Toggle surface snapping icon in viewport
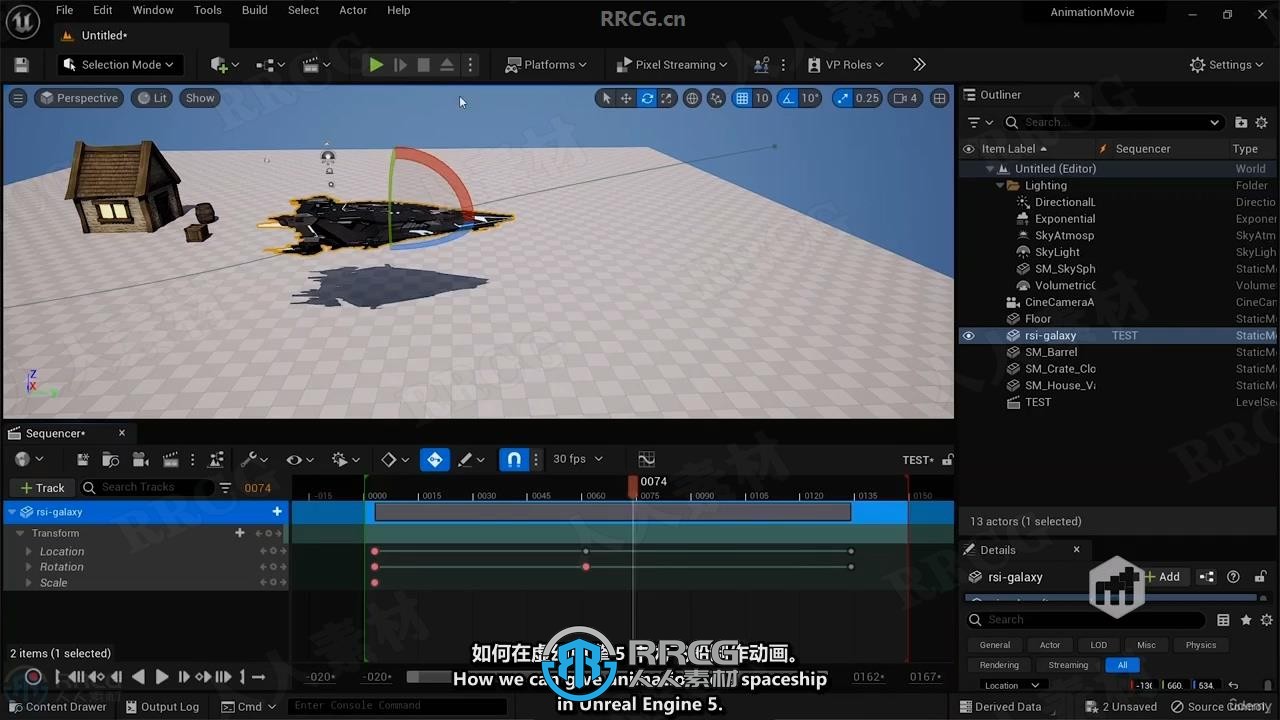 (716, 98)
